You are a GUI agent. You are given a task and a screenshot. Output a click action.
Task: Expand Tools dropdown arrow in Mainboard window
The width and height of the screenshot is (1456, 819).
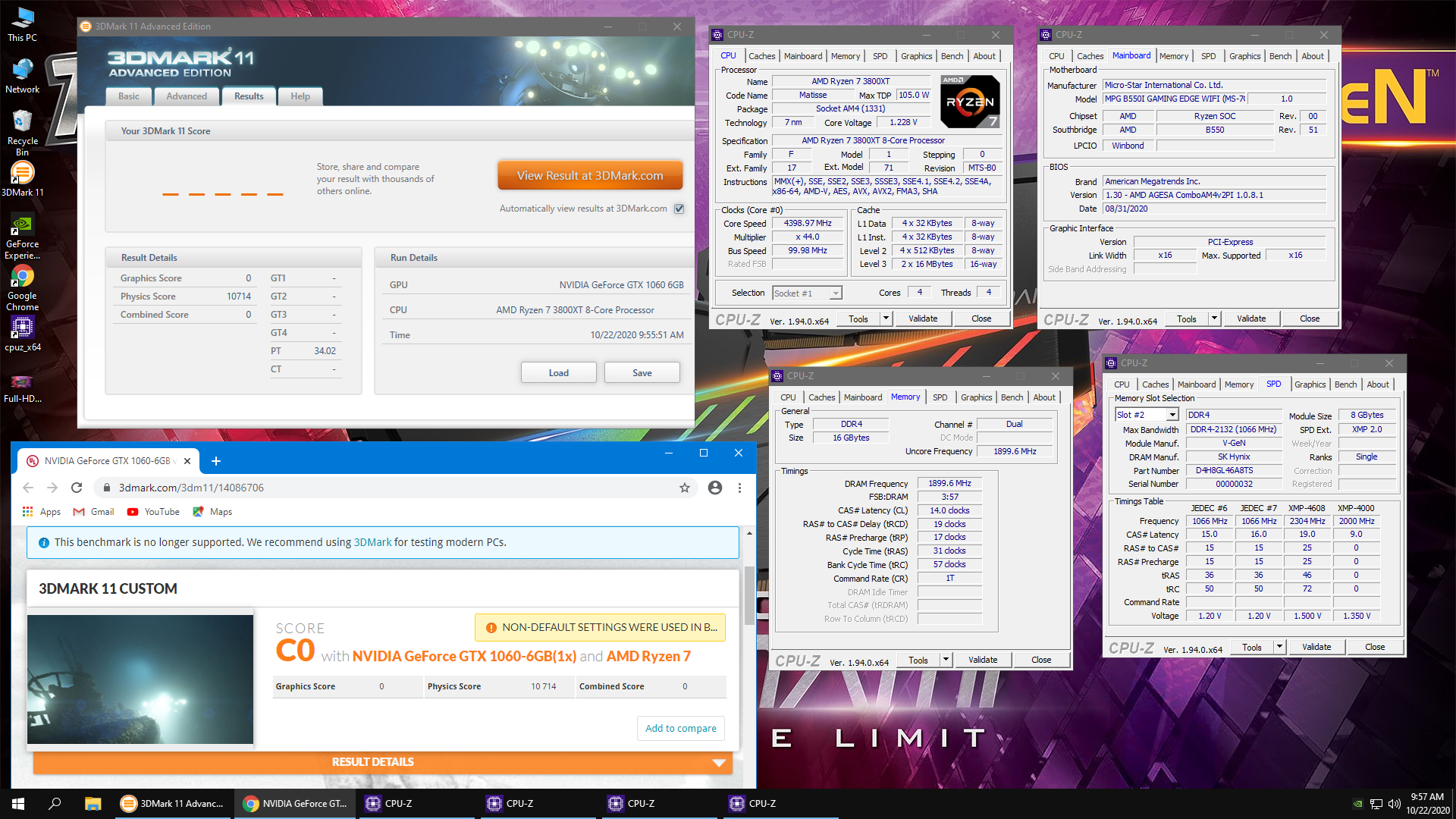point(1214,318)
